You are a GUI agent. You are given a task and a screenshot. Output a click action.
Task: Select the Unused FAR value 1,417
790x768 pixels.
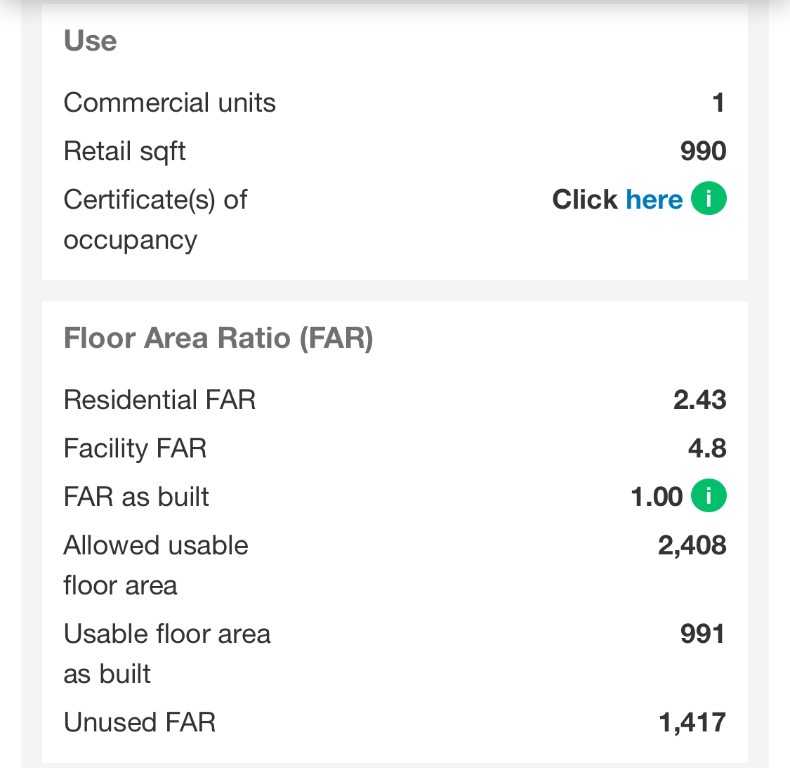692,722
